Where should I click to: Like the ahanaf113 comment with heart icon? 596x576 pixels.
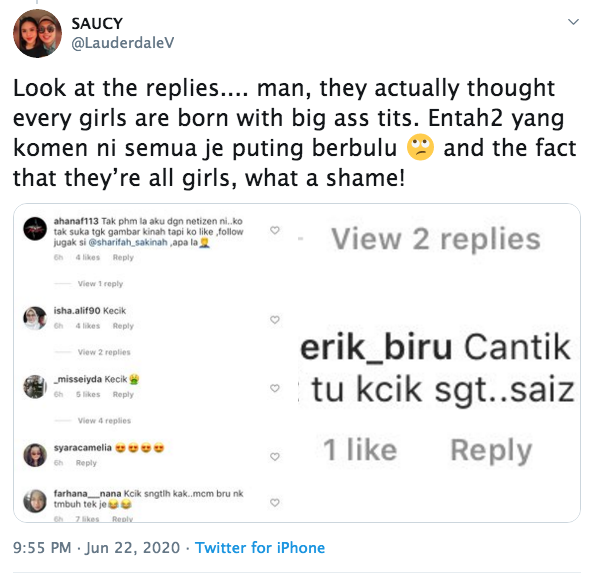tap(274, 230)
